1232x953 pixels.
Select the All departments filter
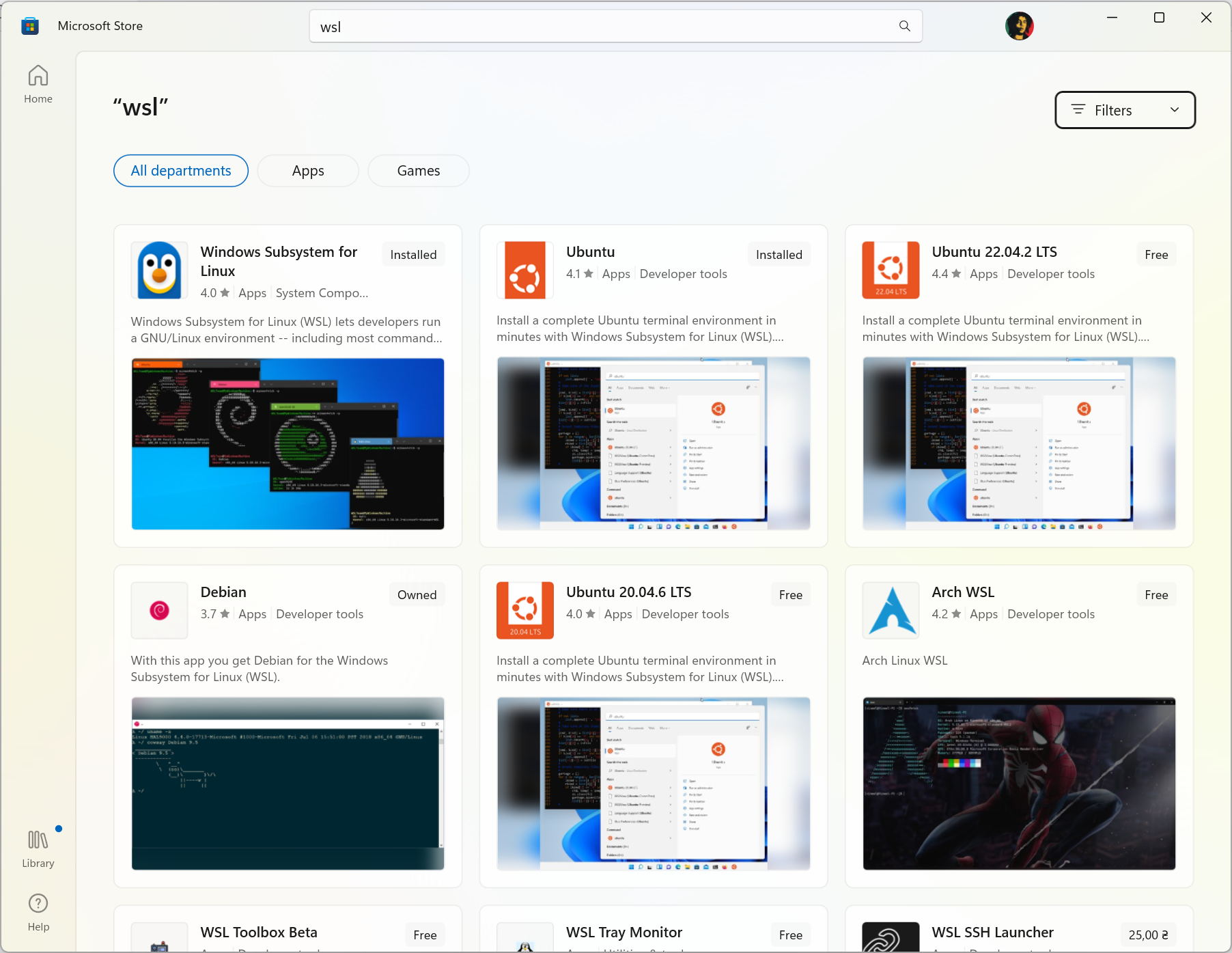point(180,170)
